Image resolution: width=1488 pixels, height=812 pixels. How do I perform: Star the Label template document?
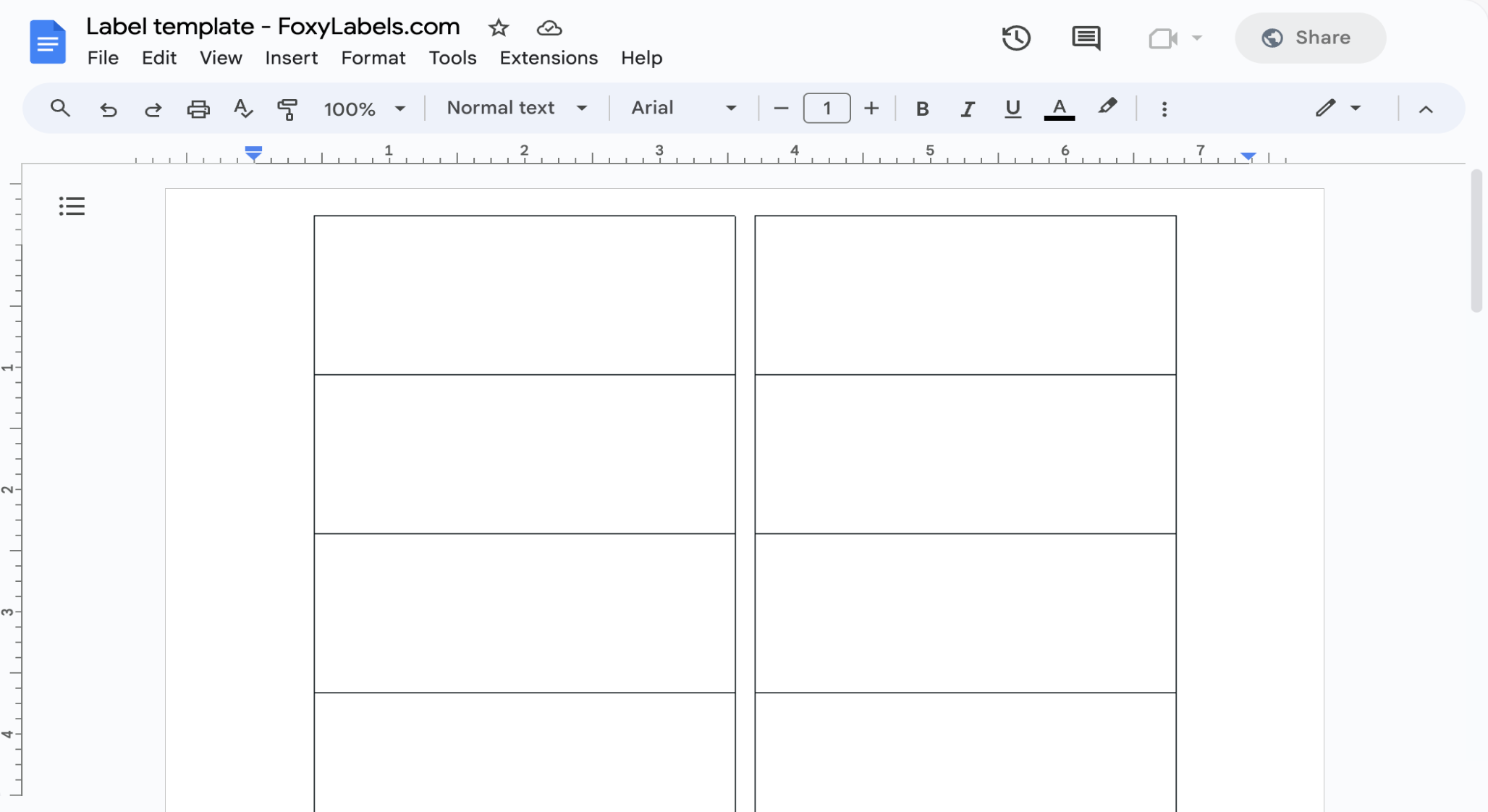click(499, 28)
